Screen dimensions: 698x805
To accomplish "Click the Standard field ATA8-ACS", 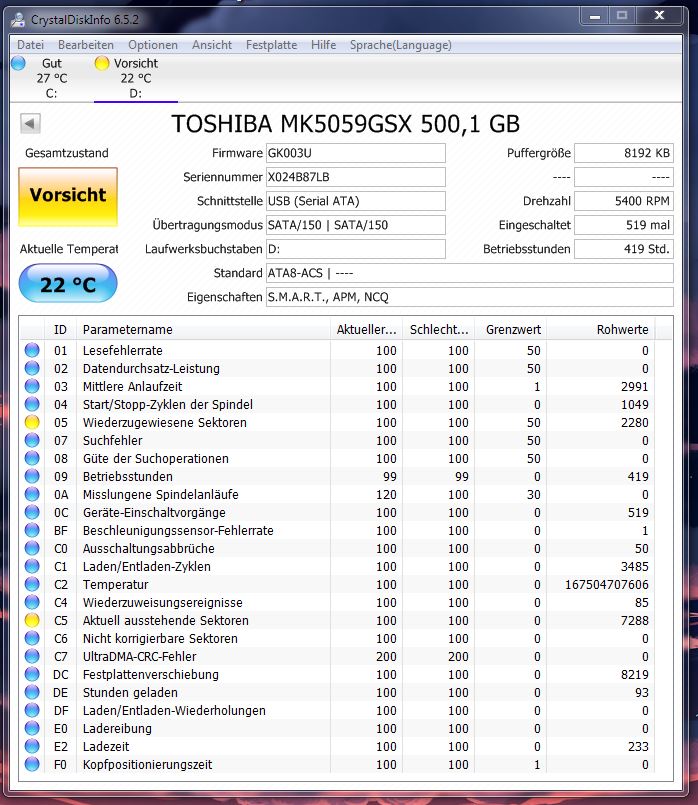I will coord(470,273).
